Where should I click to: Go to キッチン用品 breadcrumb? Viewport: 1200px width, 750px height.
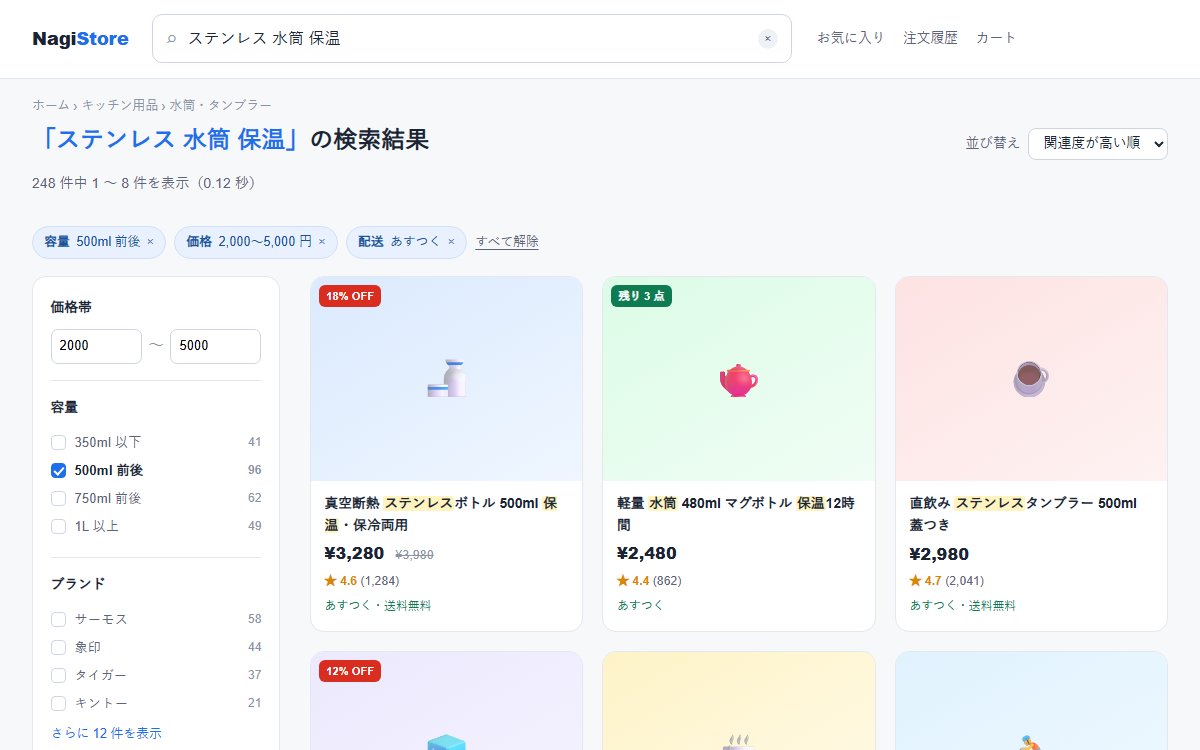coord(120,105)
